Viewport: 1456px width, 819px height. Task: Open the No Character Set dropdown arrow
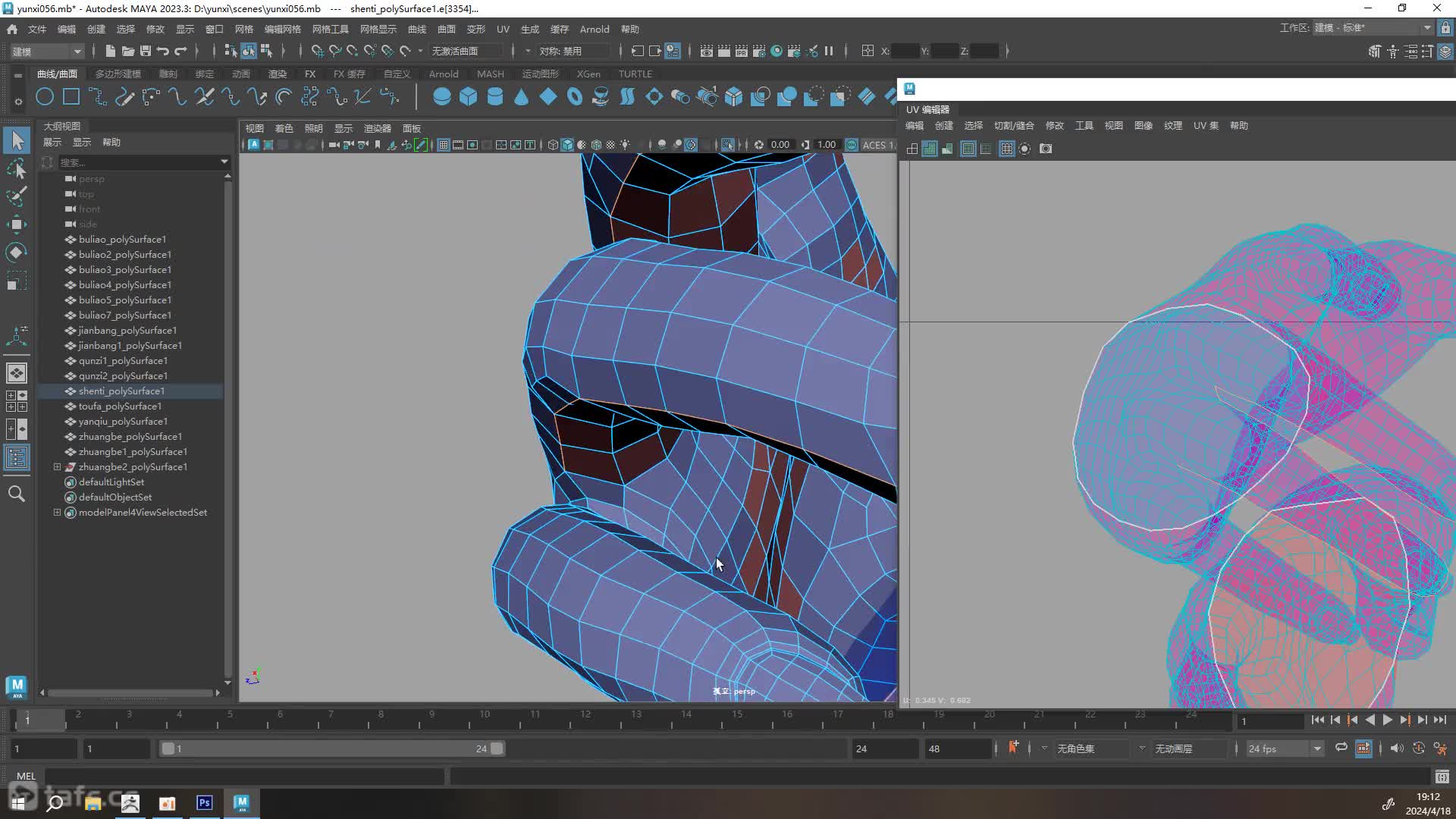(1044, 748)
